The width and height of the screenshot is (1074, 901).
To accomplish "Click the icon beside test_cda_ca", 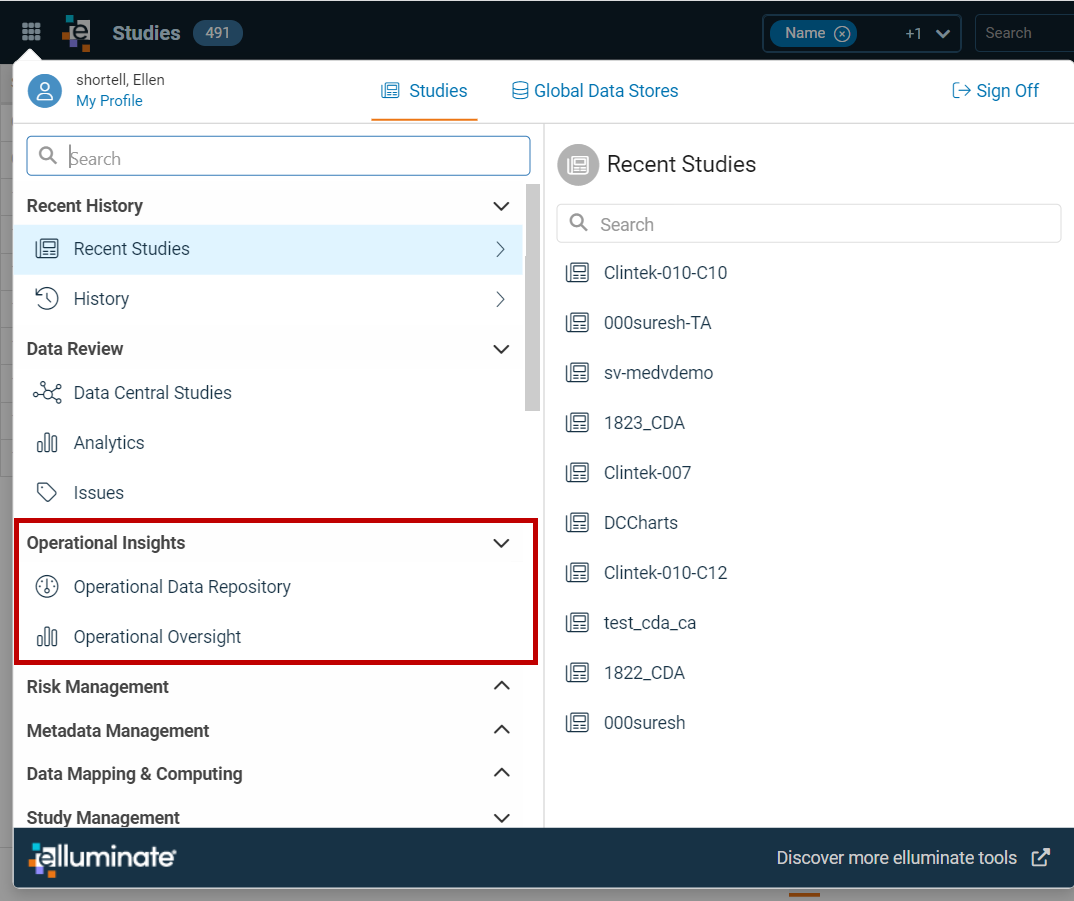I will [577, 623].
